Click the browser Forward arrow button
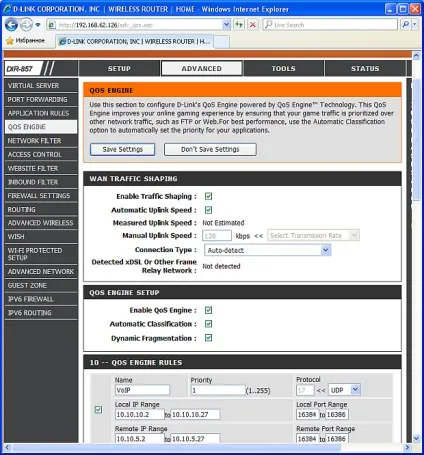 point(26,25)
